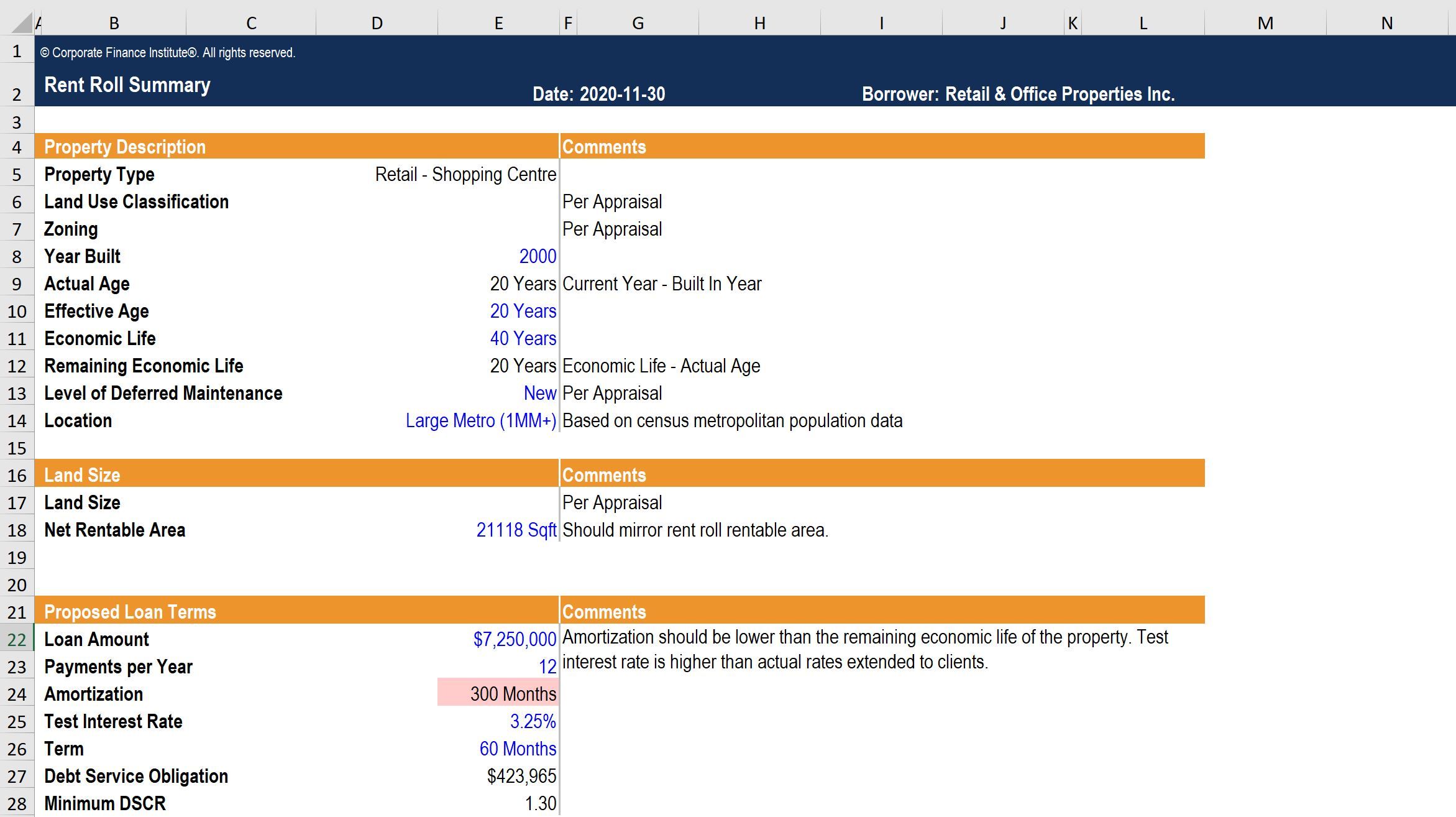Select row 10 header
Image resolution: width=1456 pixels, height=817 pixels.
pyautogui.click(x=17, y=311)
